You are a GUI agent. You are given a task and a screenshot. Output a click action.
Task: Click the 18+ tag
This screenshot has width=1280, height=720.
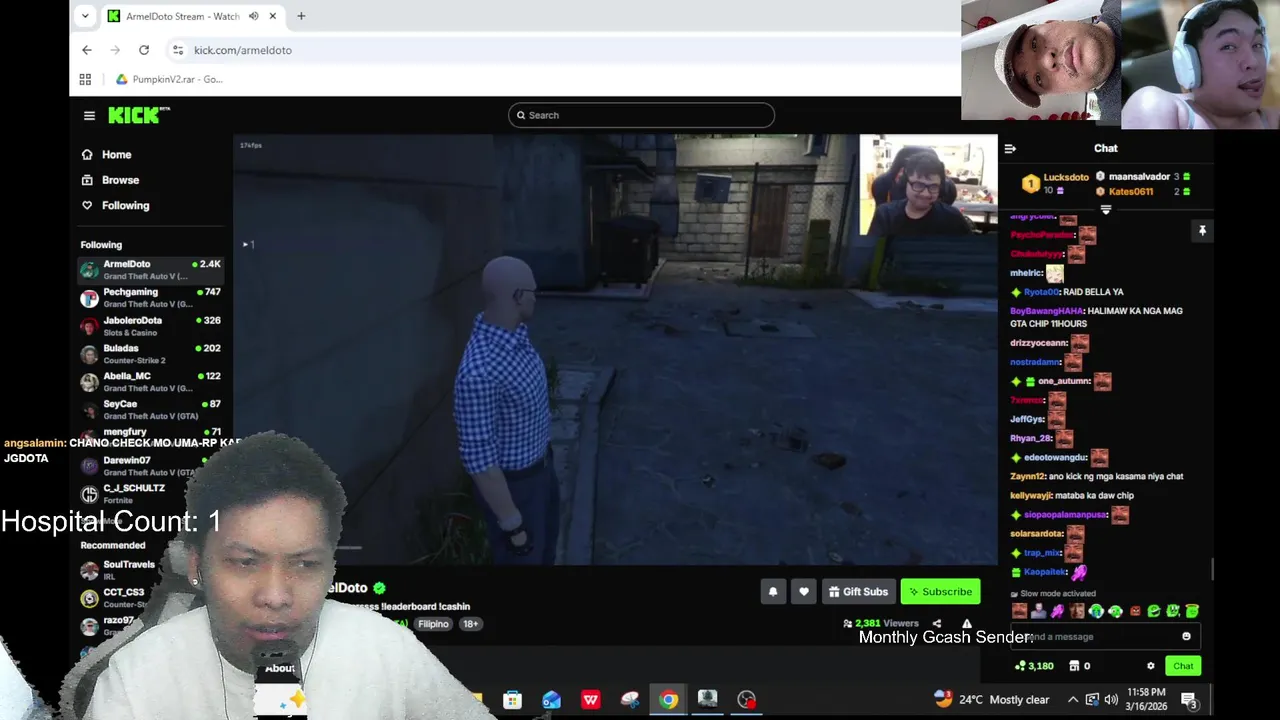470,624
